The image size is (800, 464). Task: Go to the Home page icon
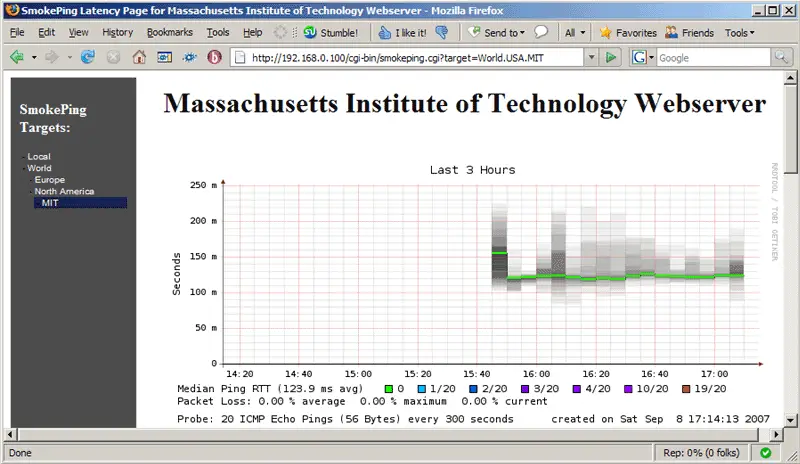139,57
